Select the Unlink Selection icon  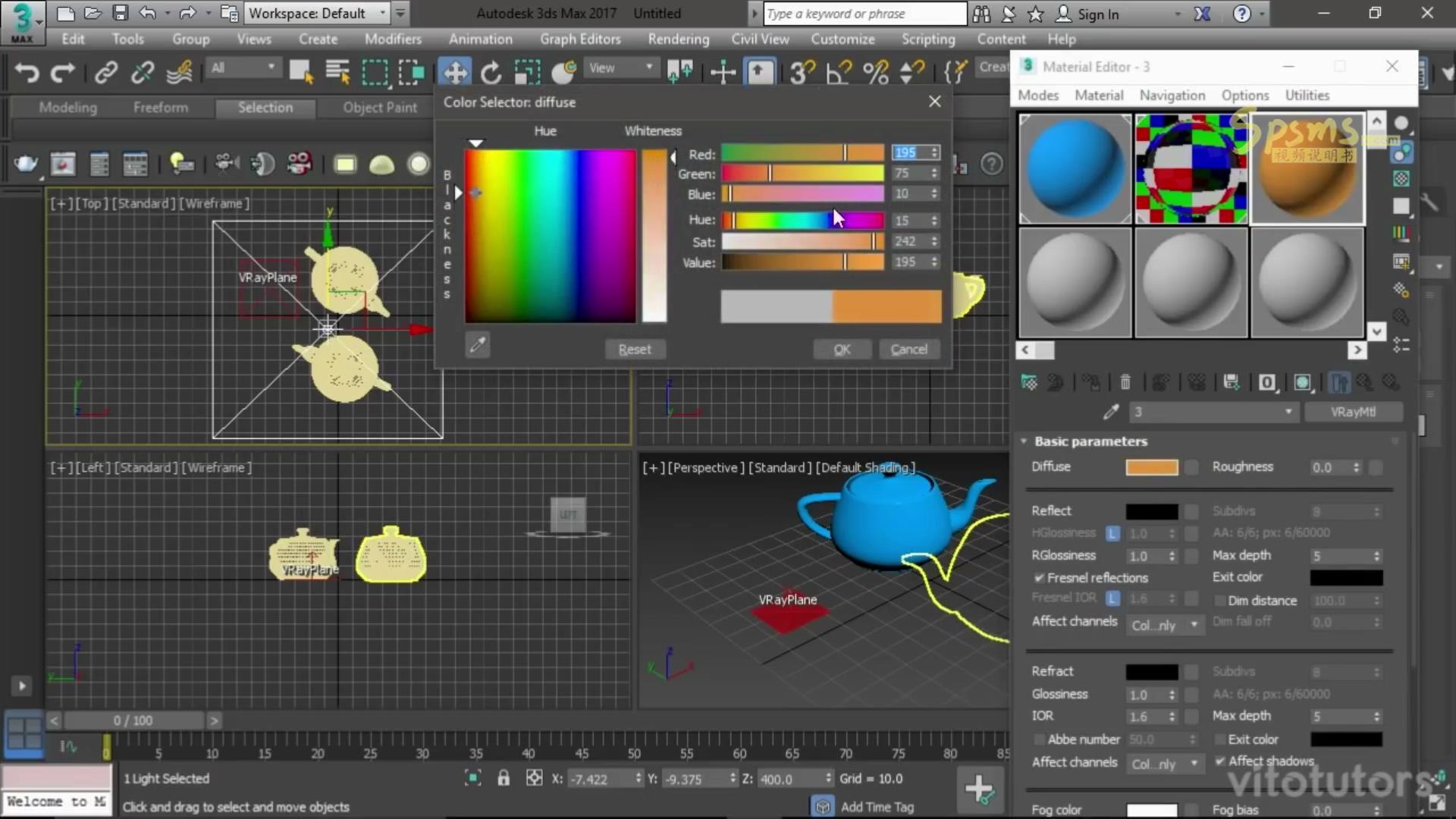coord(142,72)
